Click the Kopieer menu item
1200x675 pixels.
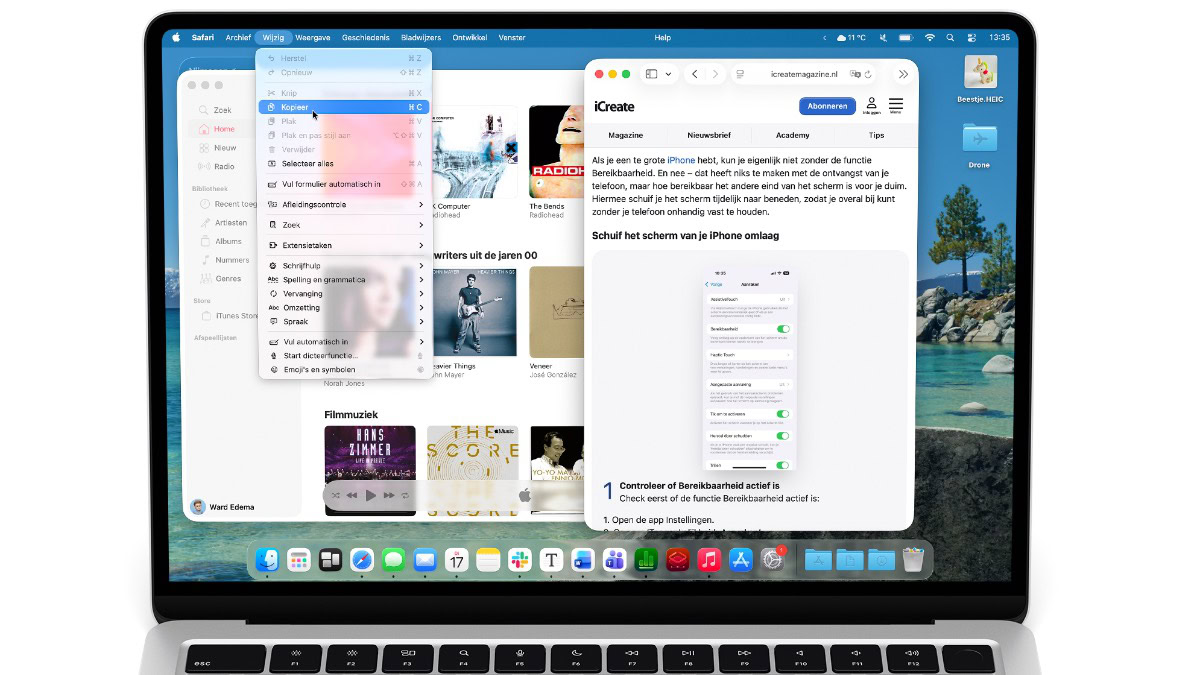point(344,107)
